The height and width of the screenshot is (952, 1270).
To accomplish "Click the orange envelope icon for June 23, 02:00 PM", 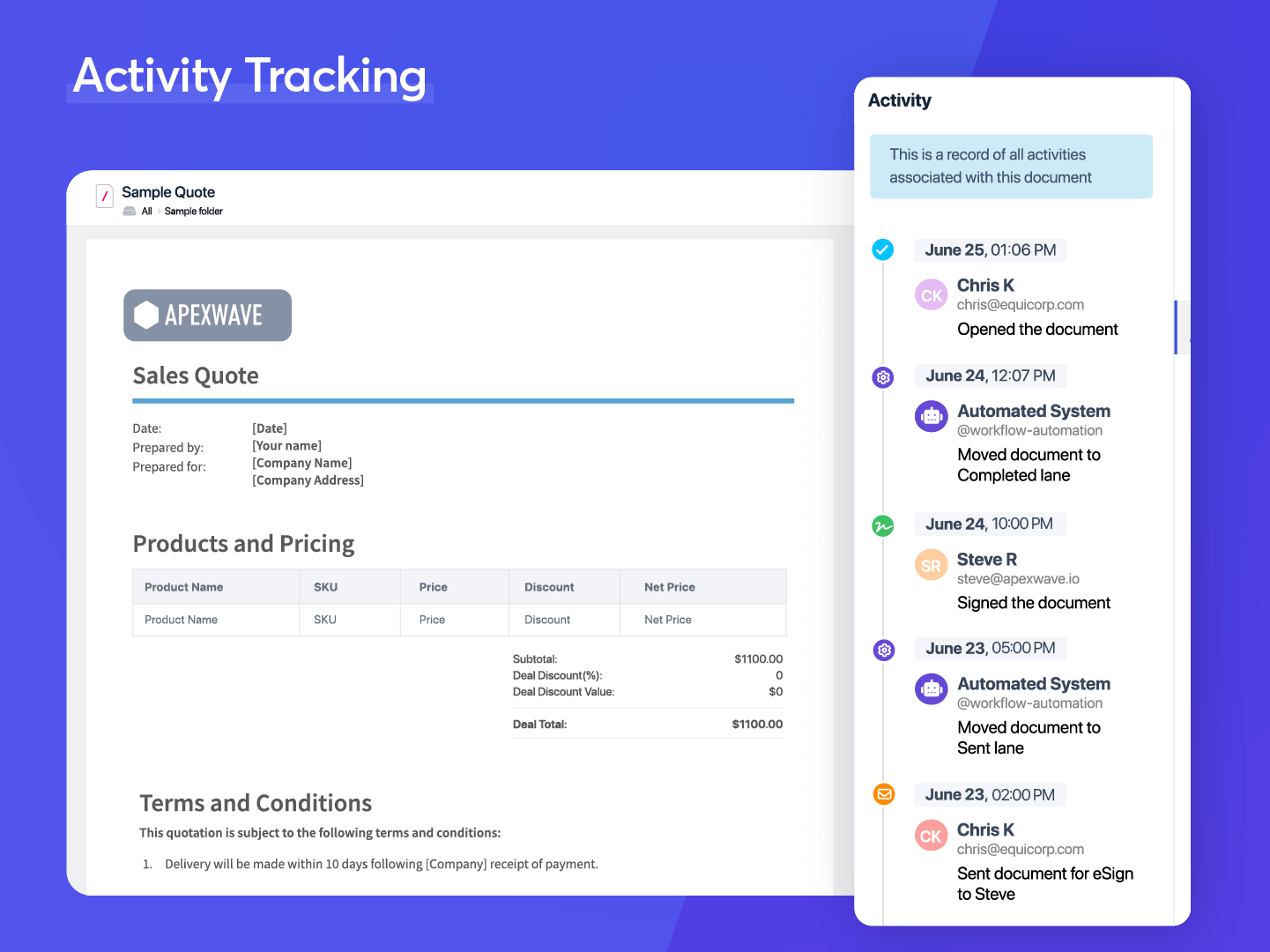I will [x=884, y=794].
